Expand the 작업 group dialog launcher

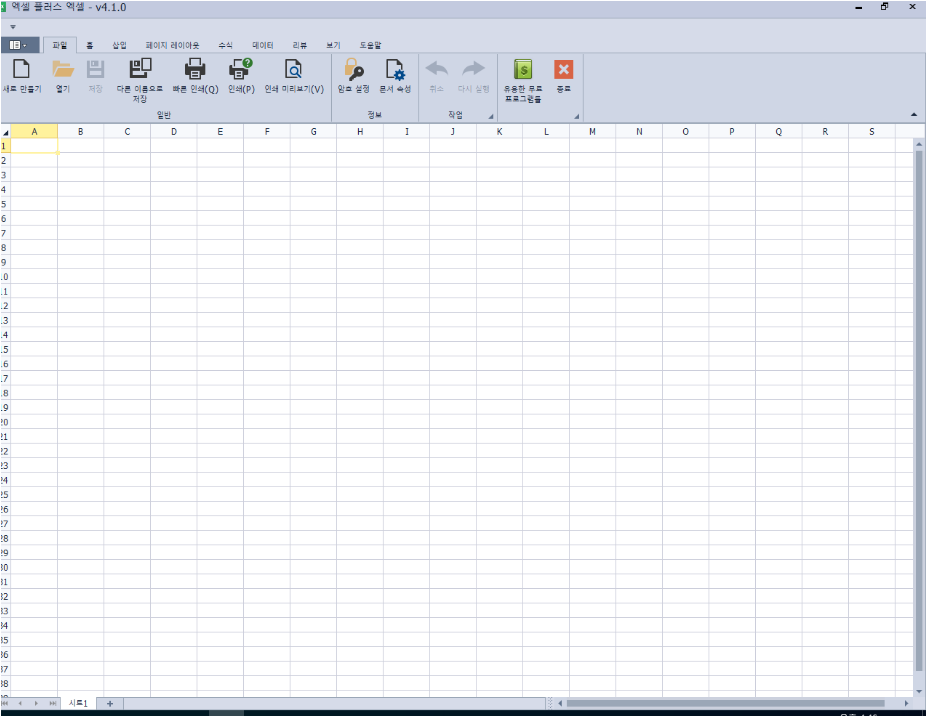(491, 116)
